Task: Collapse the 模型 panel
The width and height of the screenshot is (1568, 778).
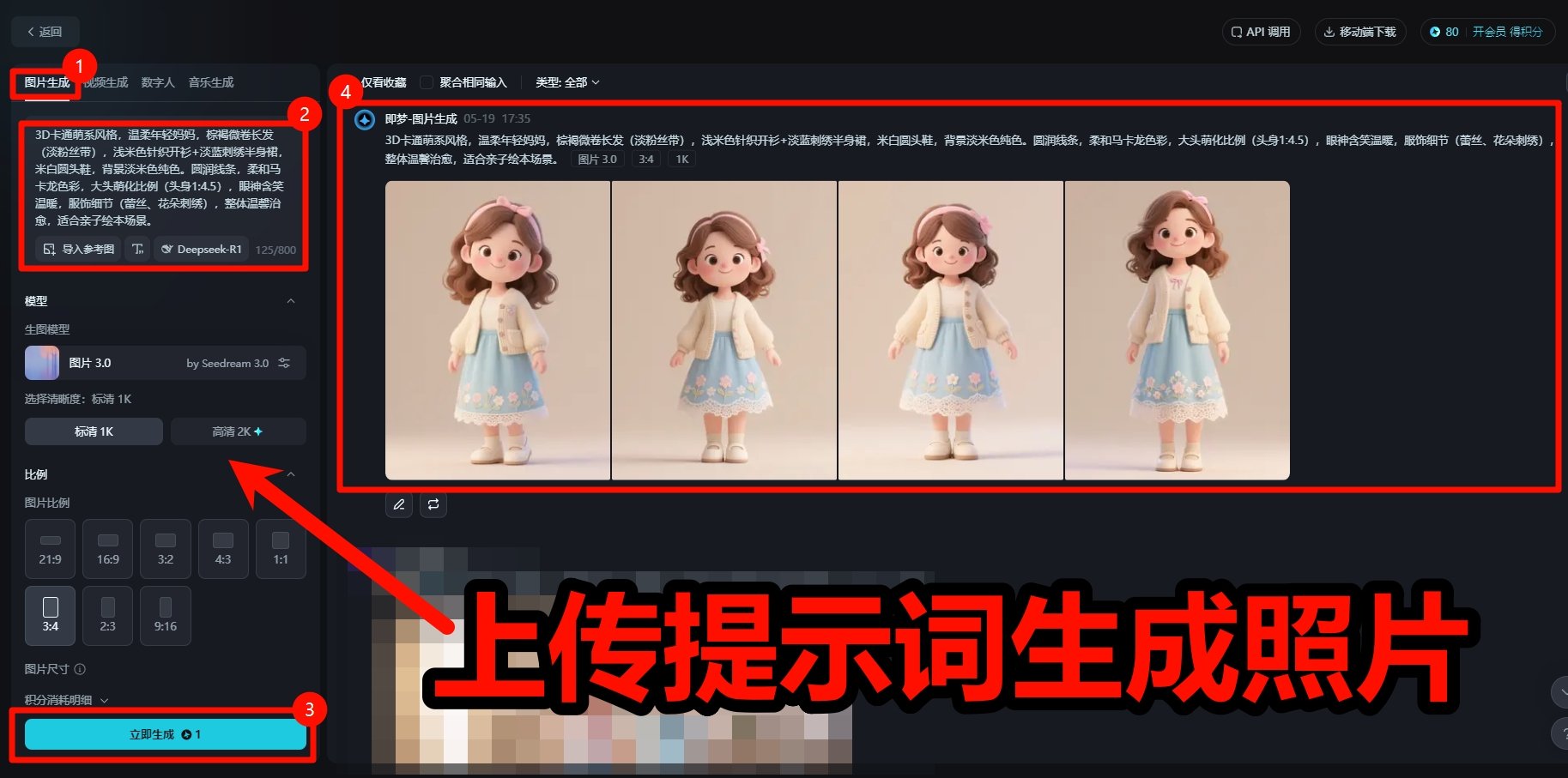Action: tap(292, 300)
